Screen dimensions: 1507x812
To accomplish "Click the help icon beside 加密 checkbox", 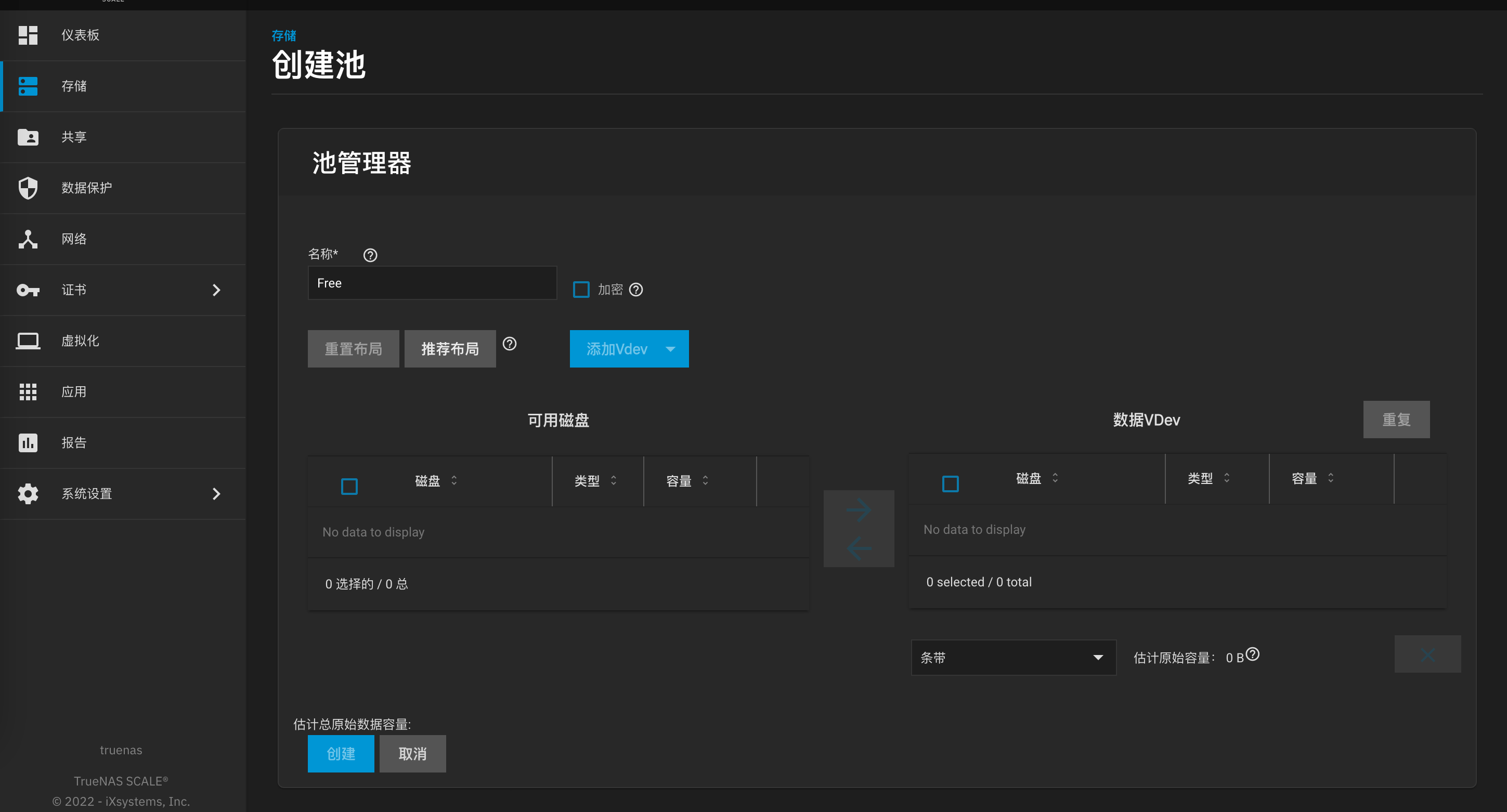I will pyautogui.click(x=636, y=290).
